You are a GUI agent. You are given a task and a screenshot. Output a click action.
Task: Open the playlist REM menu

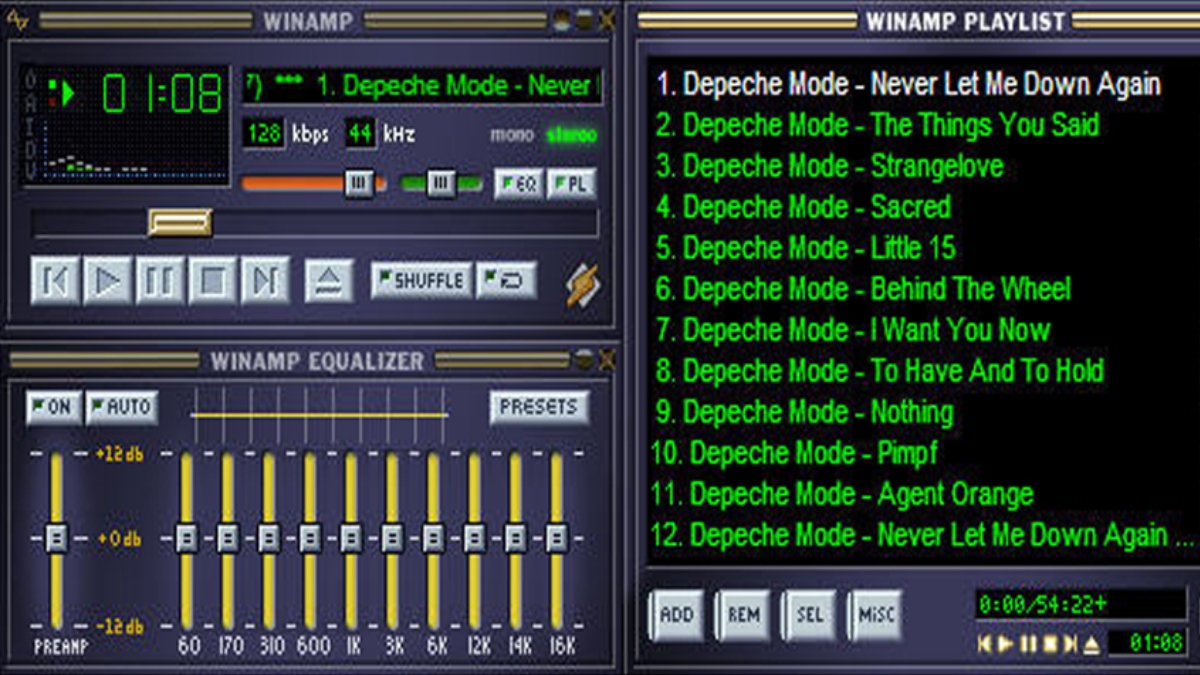pos(743,614)
